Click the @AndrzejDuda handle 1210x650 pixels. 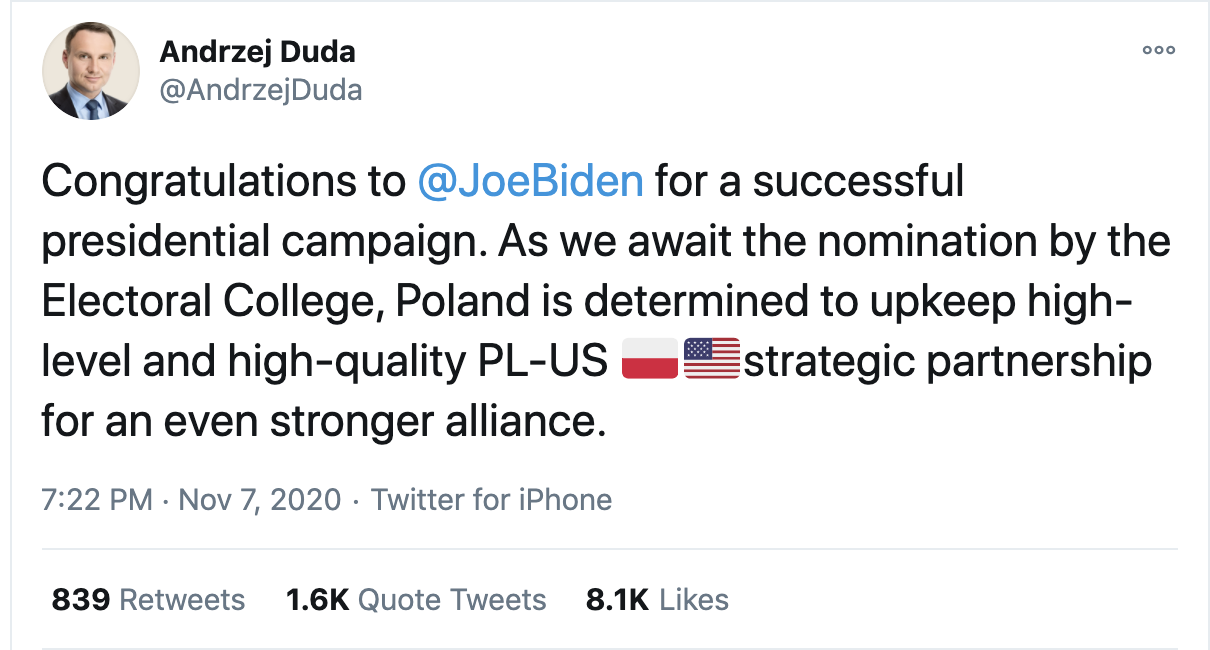[261, 91]
